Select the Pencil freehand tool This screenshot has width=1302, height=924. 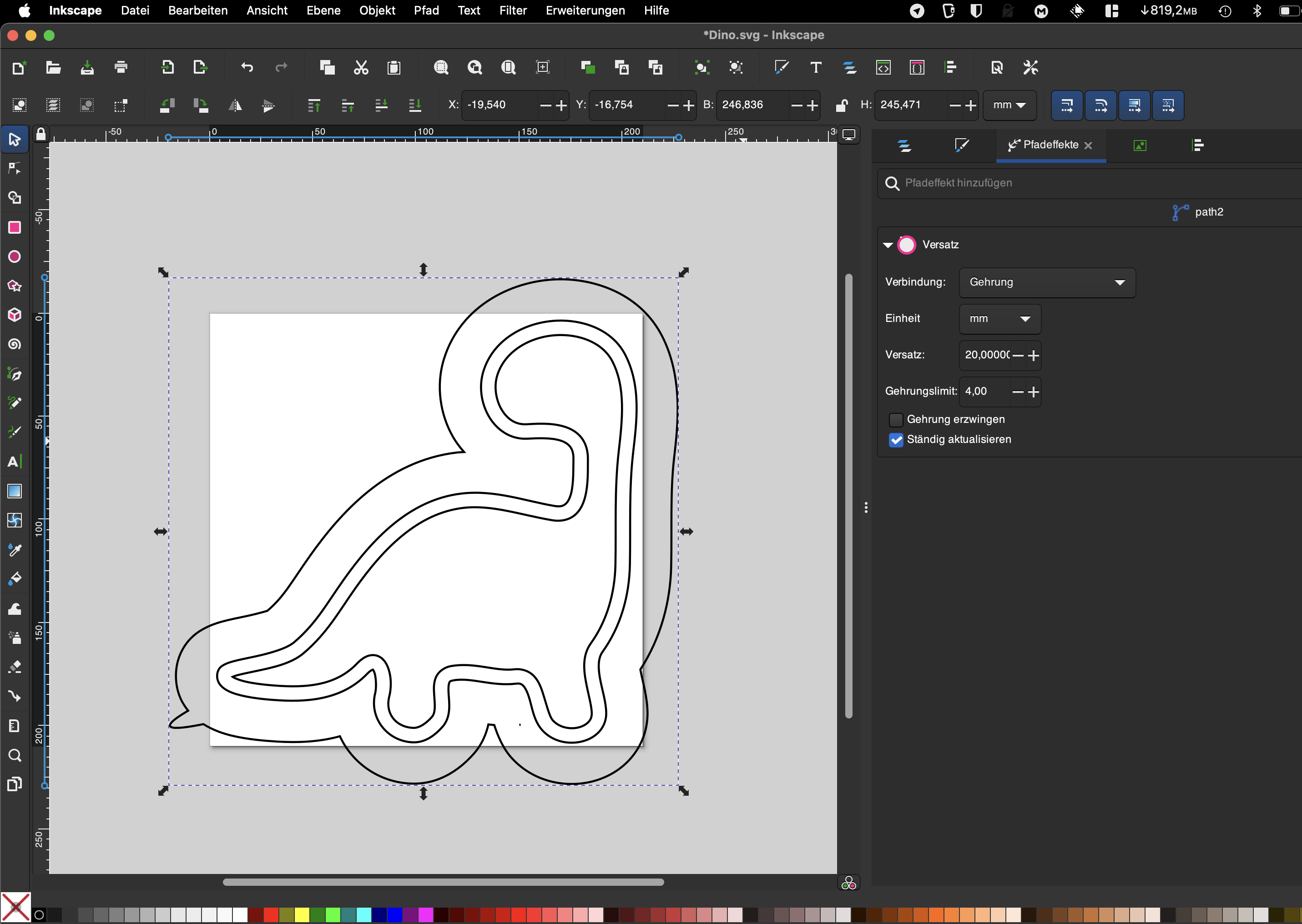15,403
